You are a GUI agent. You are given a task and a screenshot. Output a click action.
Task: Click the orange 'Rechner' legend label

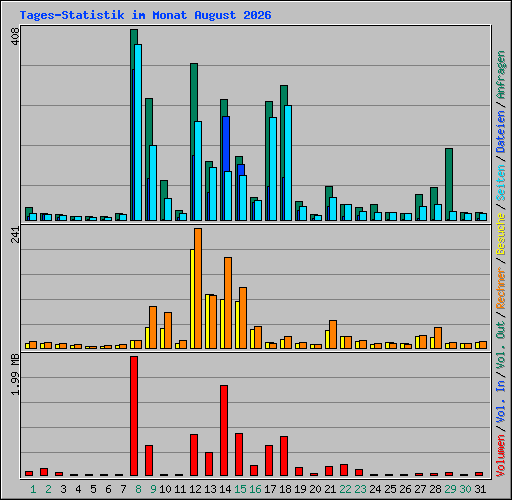(x=501, y=288)
